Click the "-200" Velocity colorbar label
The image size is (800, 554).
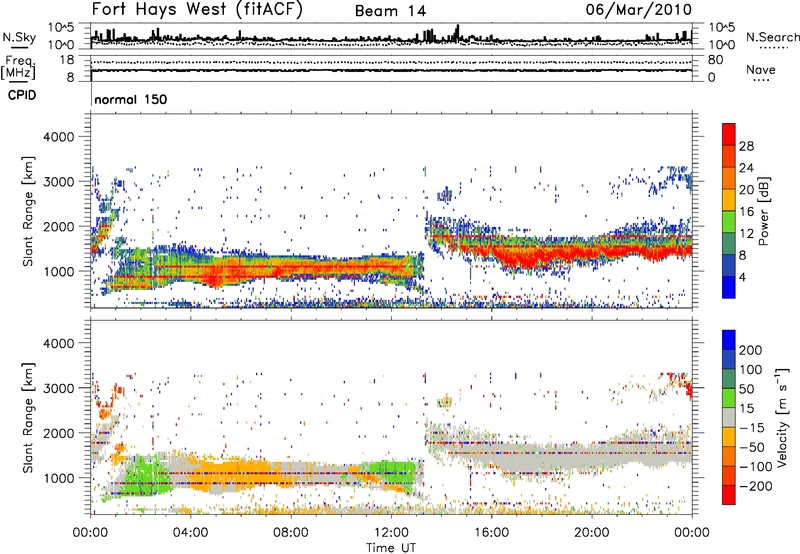[756, 486]
